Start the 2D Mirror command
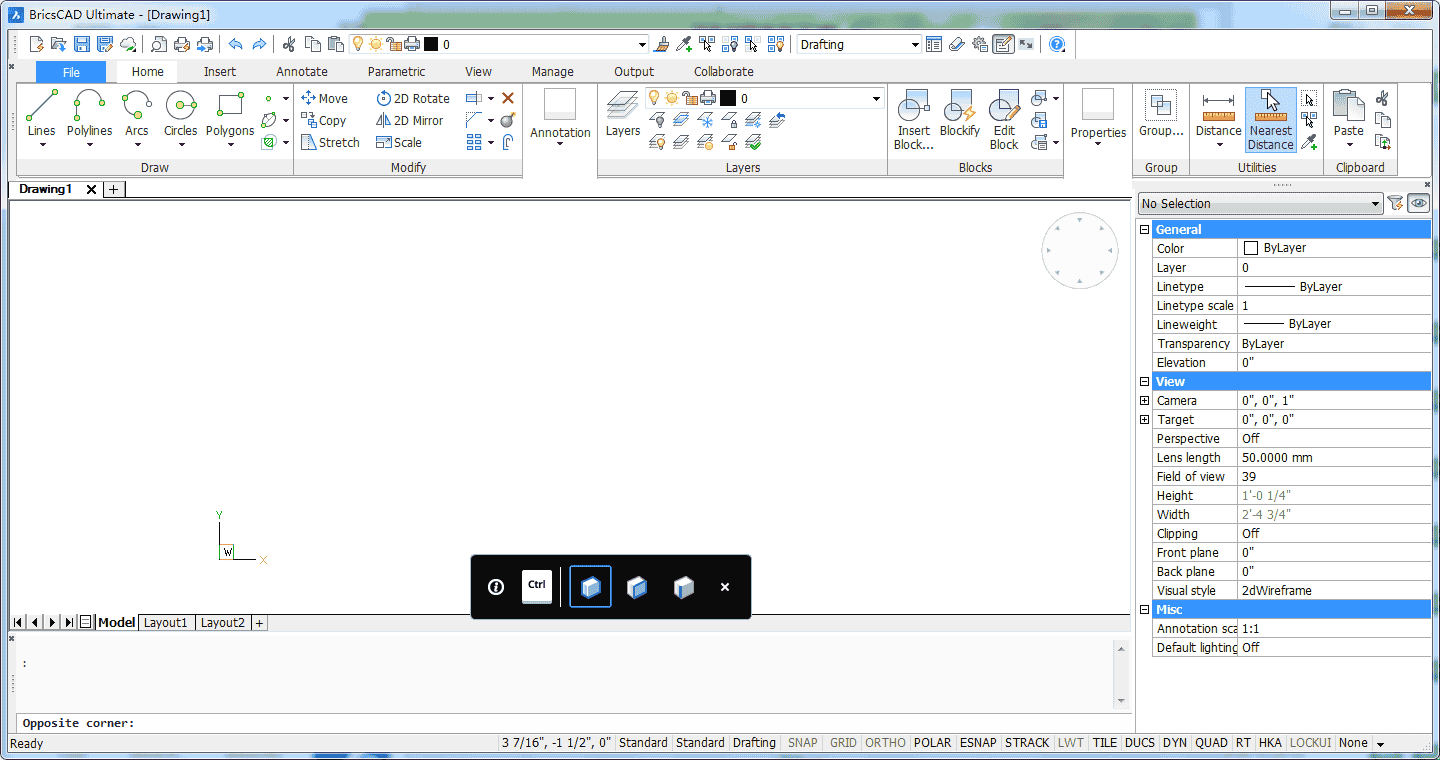 (x=413, y=120)
